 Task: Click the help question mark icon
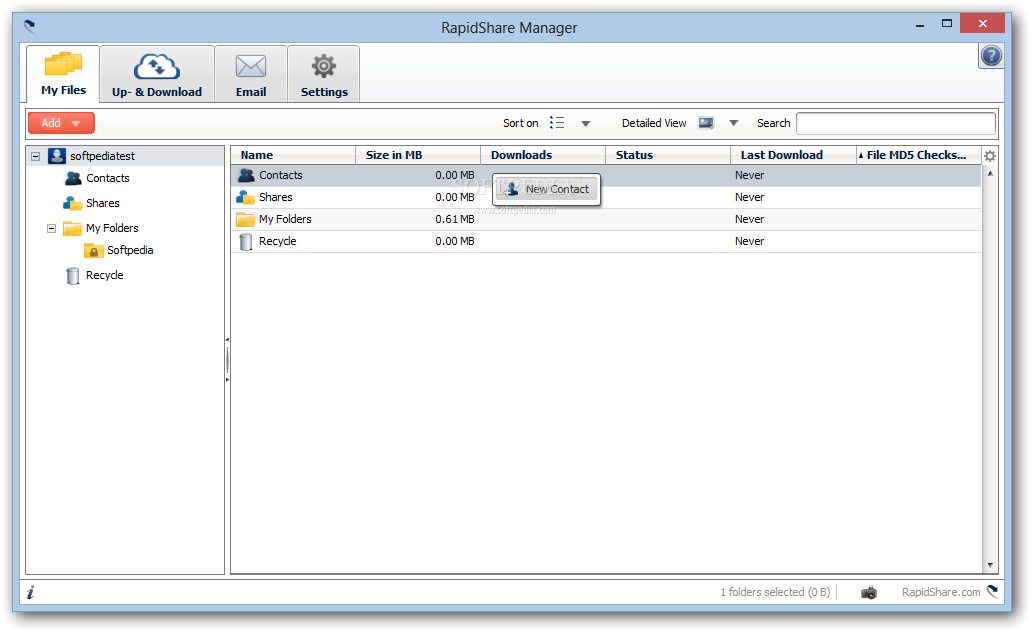[991, 56]
